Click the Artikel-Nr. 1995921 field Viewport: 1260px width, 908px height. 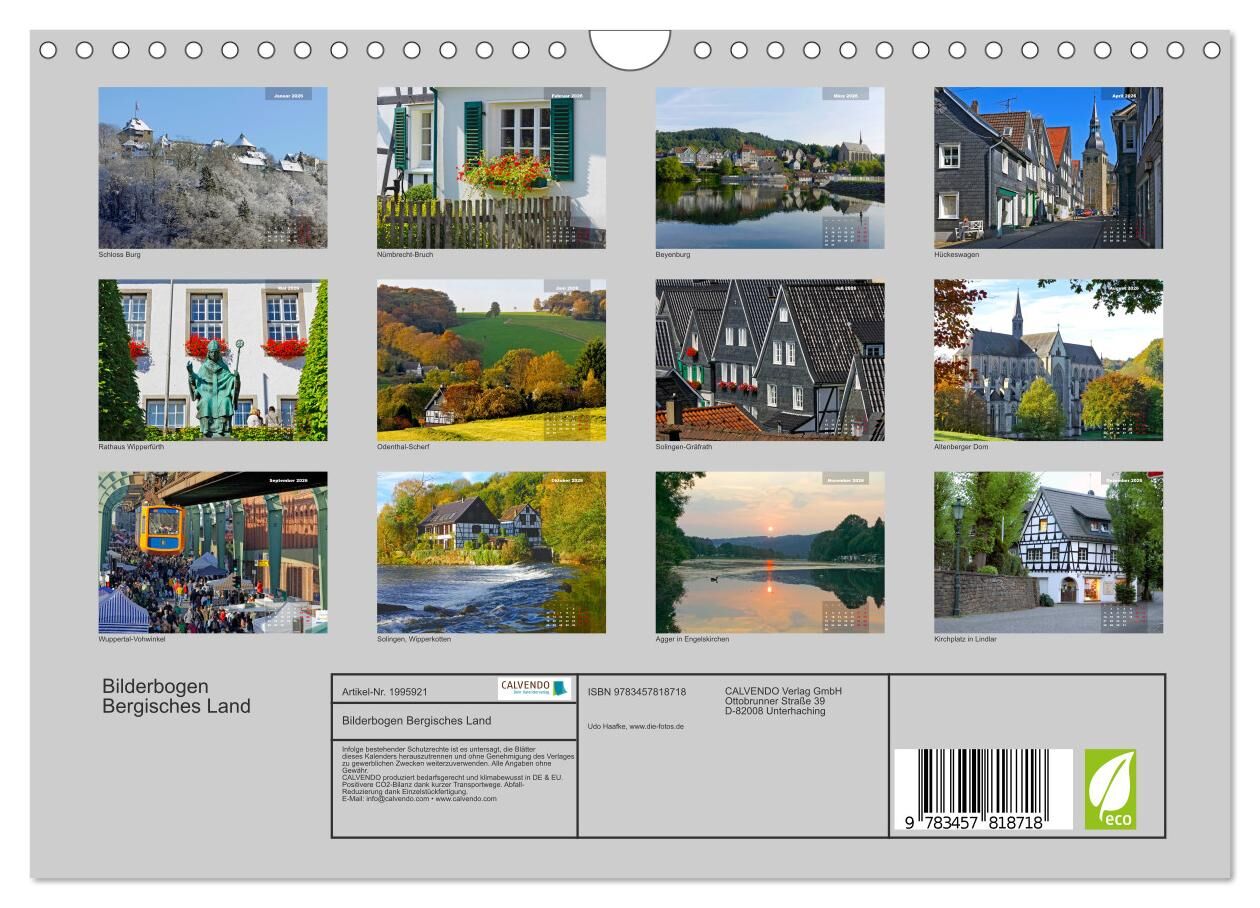click(385, 691)
